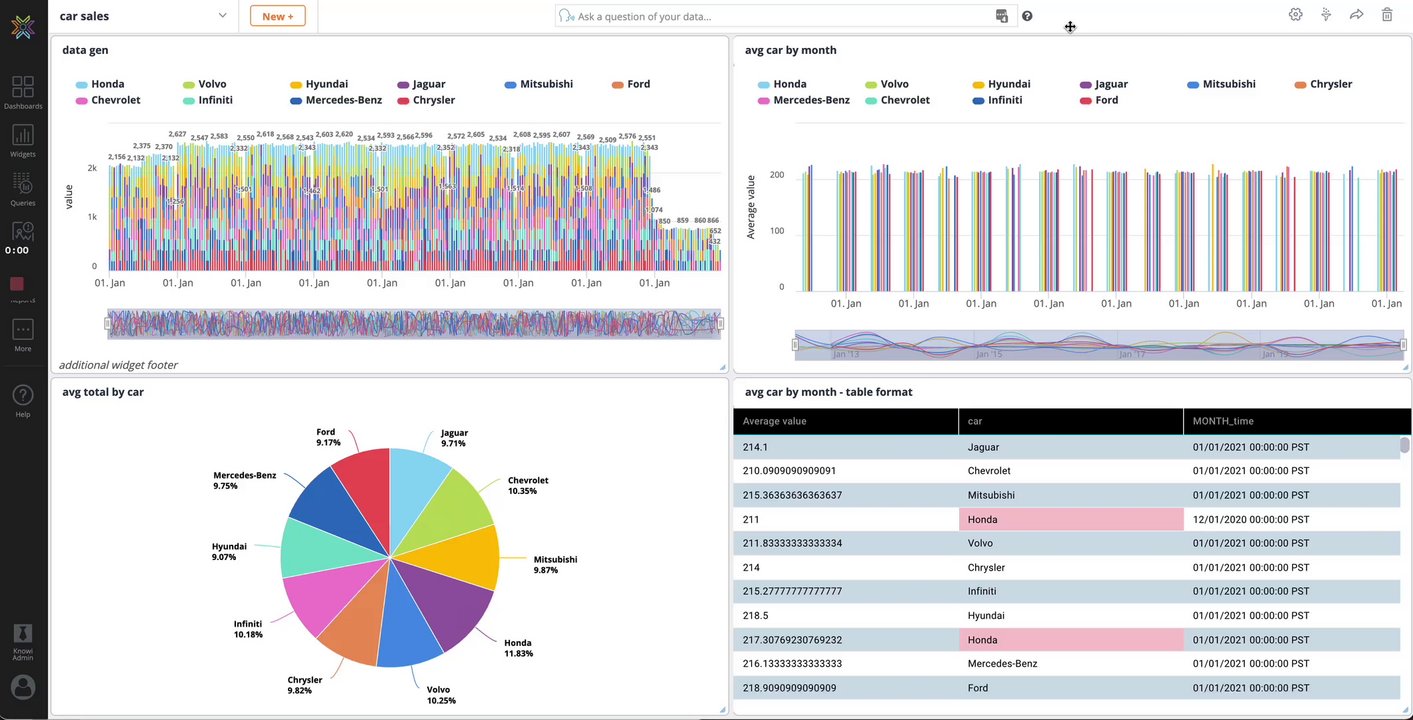The image size is (1413, 720).
Task: Click the headset icon in search bar
Action: click(567, 16)
